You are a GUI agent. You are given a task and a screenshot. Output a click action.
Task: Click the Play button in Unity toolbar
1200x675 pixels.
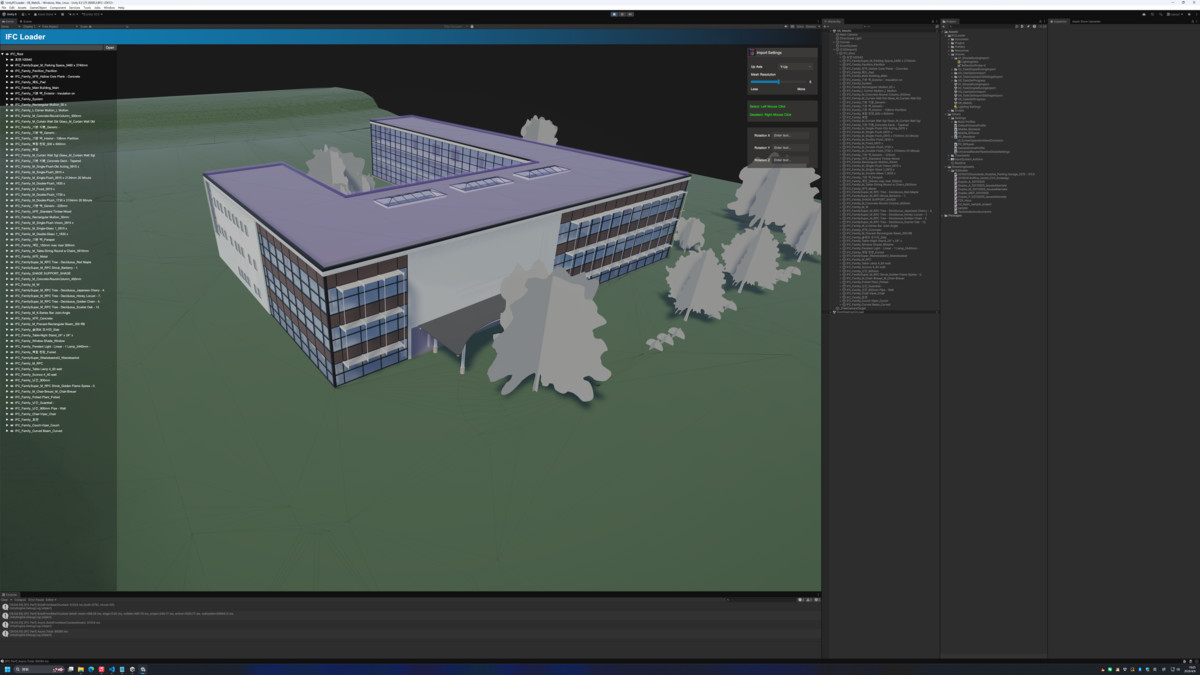pos(614,14)
